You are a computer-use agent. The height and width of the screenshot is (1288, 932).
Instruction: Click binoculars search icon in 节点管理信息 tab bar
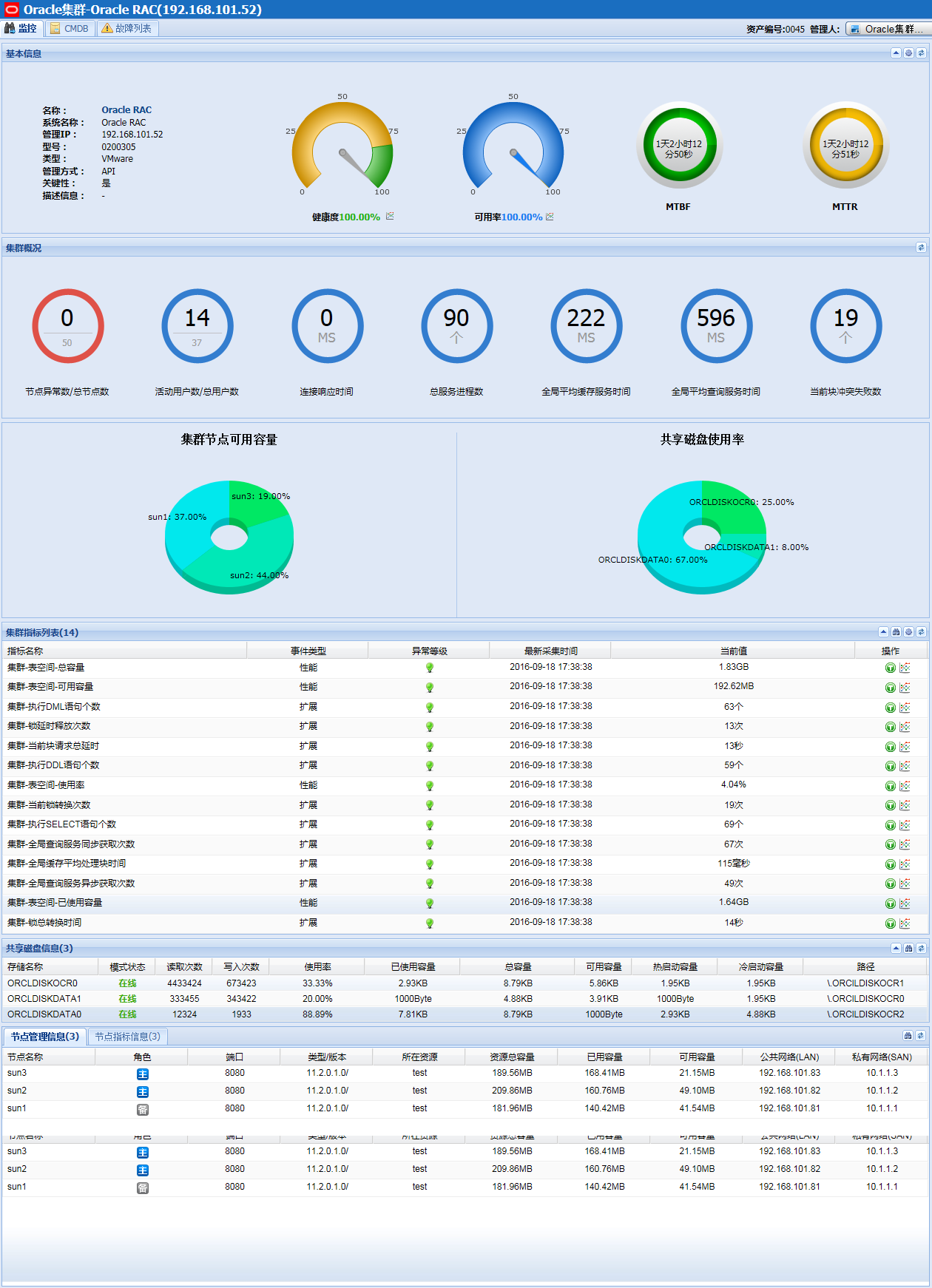pyautogui.click(x=908, y=1036)
